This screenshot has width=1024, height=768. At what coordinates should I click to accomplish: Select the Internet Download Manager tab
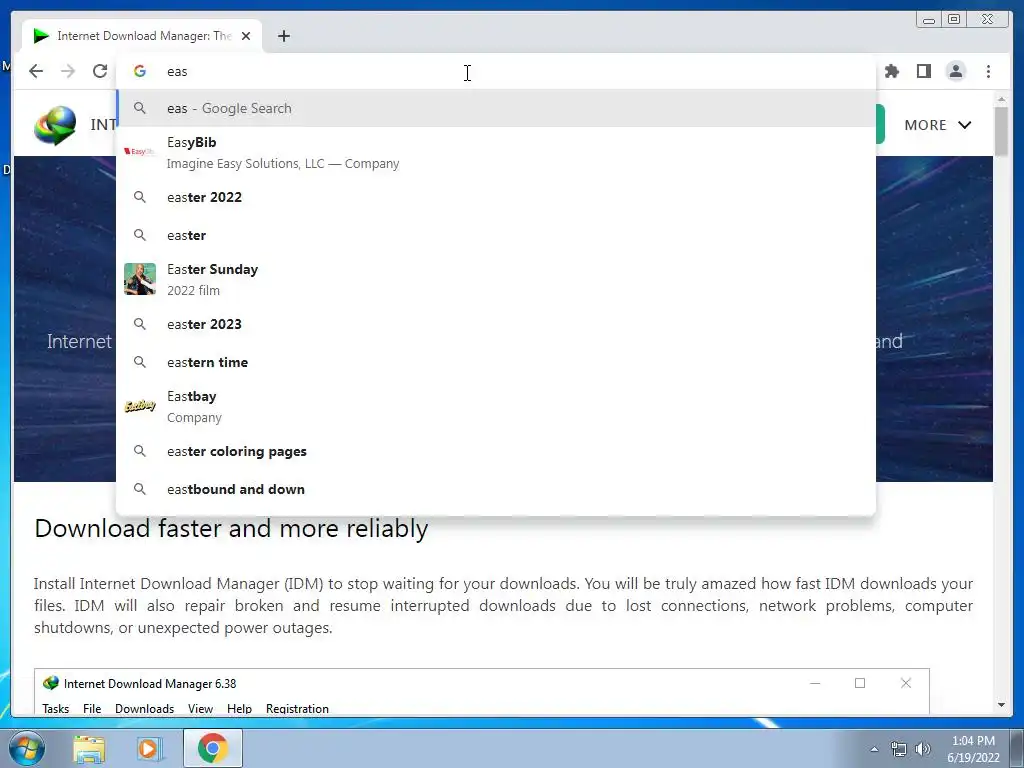[x=142, y=36]
